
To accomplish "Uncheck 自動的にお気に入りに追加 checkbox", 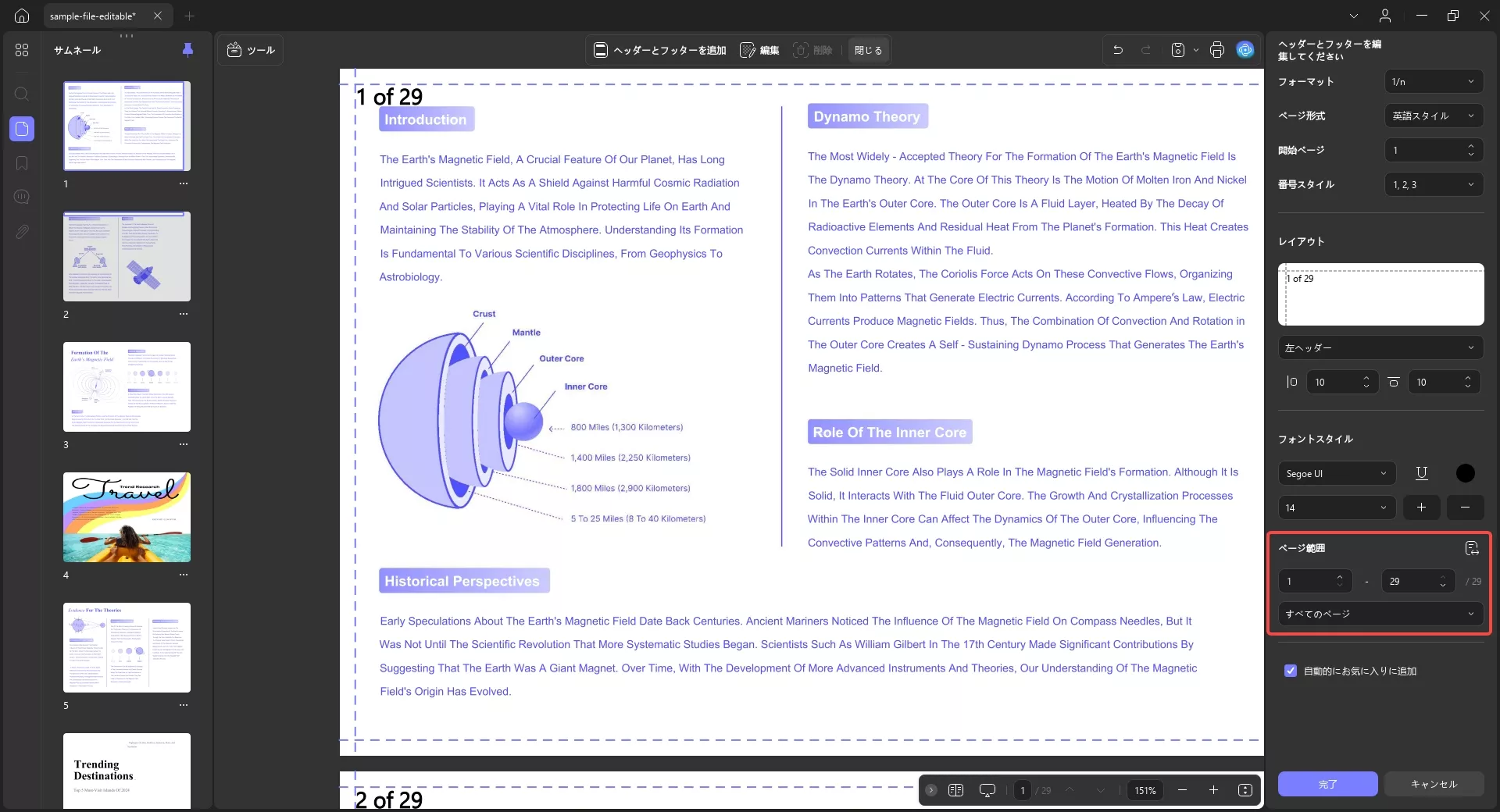I will click(1291, 671).
